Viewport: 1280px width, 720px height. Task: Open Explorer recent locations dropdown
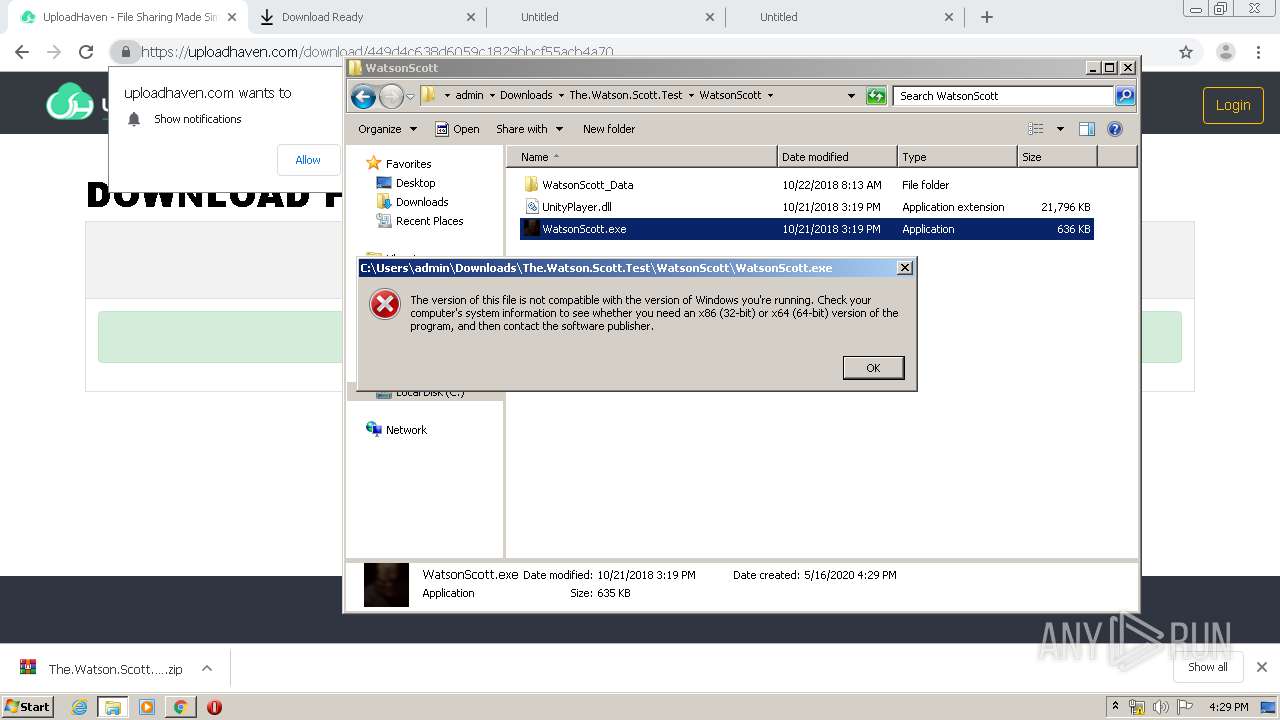(410, 96)
